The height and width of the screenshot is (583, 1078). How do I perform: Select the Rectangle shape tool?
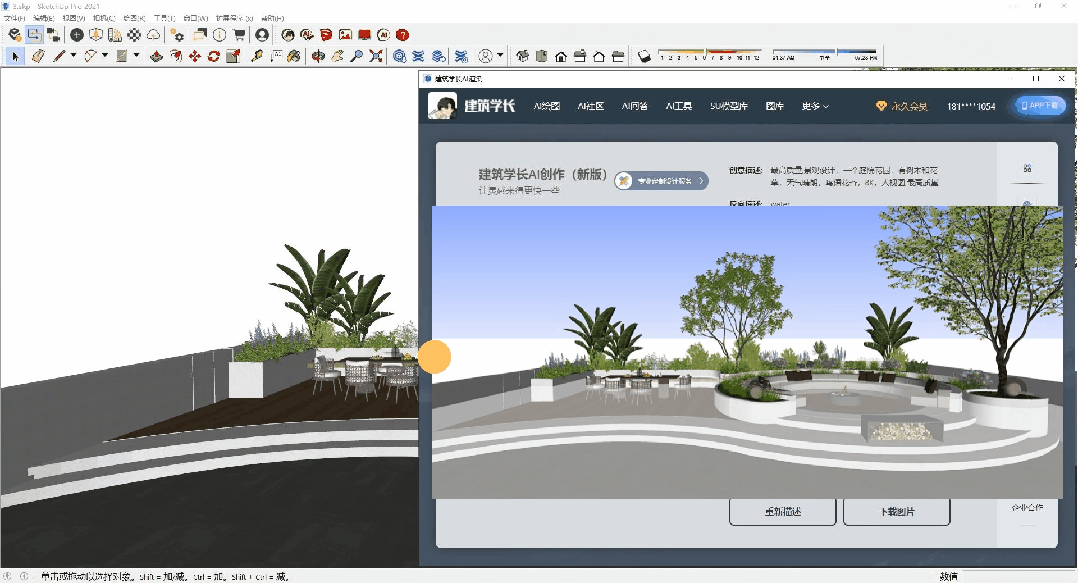122,56
